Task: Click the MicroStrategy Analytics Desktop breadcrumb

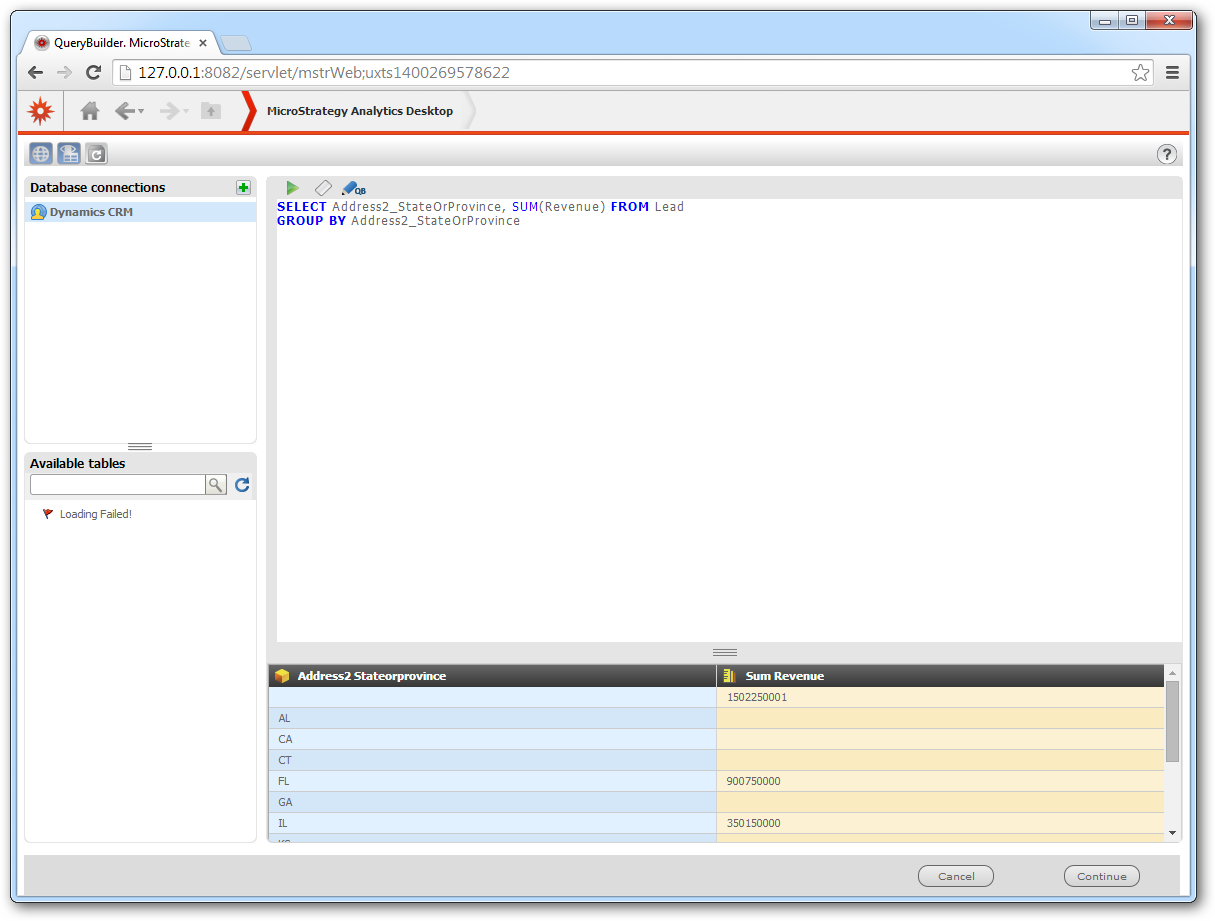Action: pos(360,111)
